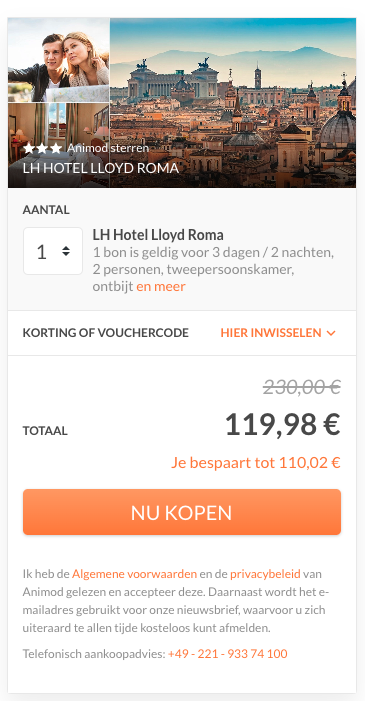Click the KORTING OF VOUCHERCODE label
The height and width of the screenshot is (701, 365).
[106, 333]
